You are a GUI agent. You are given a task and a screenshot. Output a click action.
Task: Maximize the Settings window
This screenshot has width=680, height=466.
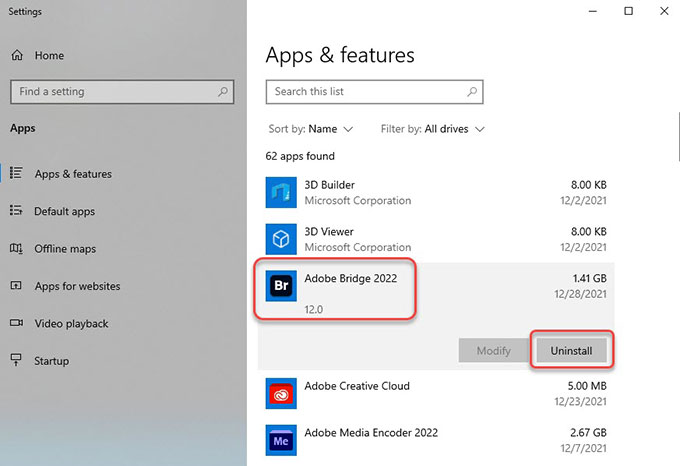click(628, 11)
